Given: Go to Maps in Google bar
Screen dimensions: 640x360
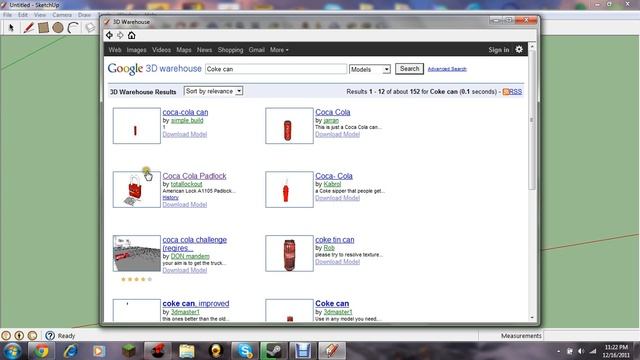Looking at the screenshot, I should [184, 50].
